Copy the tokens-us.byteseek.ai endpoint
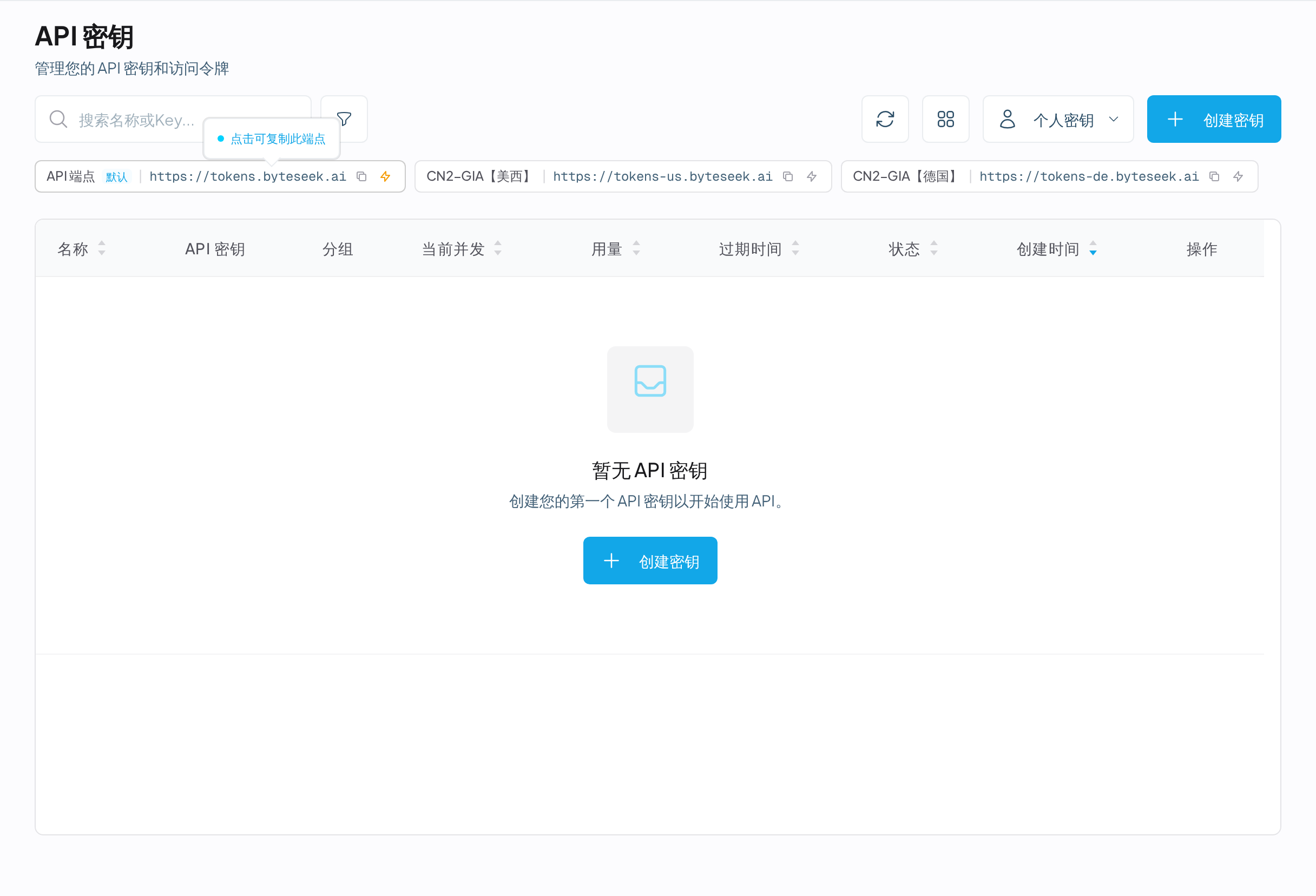This screenshot has width=1316, height=896. click(788, 177)
